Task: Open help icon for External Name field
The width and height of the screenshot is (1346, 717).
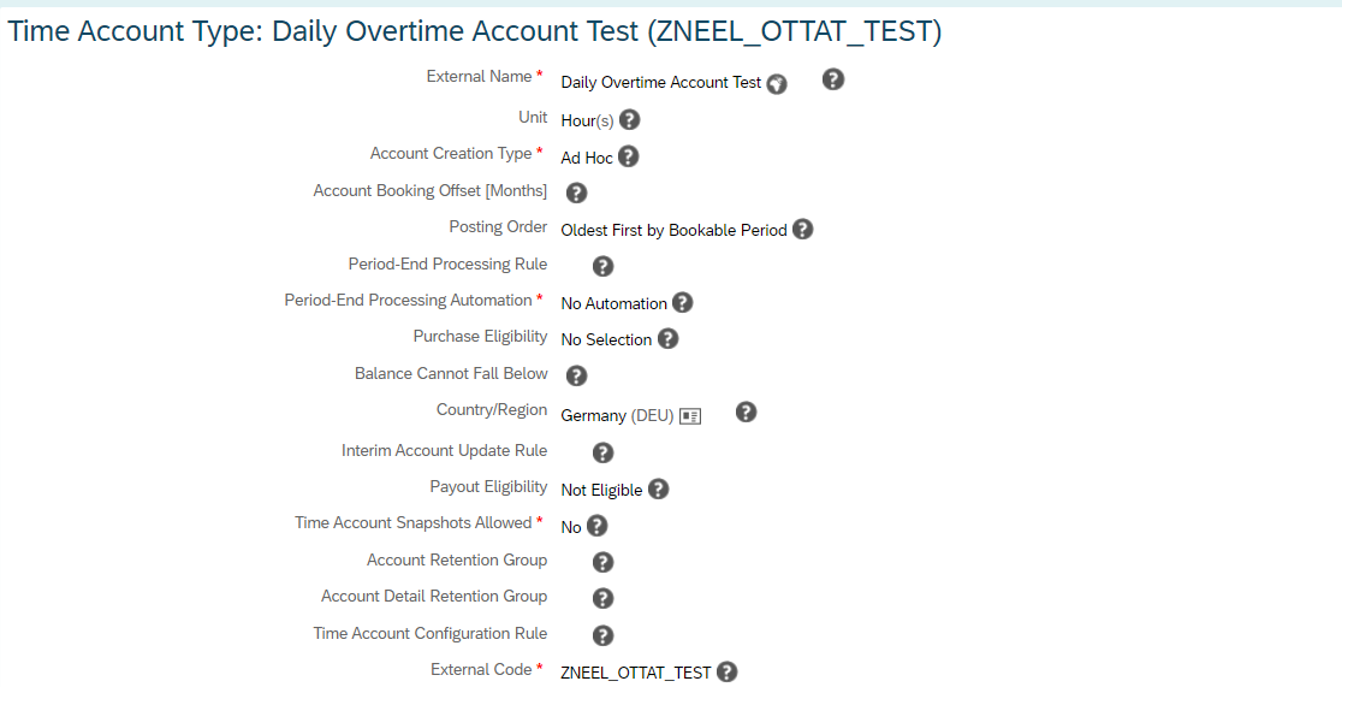Action: point(833,80)
